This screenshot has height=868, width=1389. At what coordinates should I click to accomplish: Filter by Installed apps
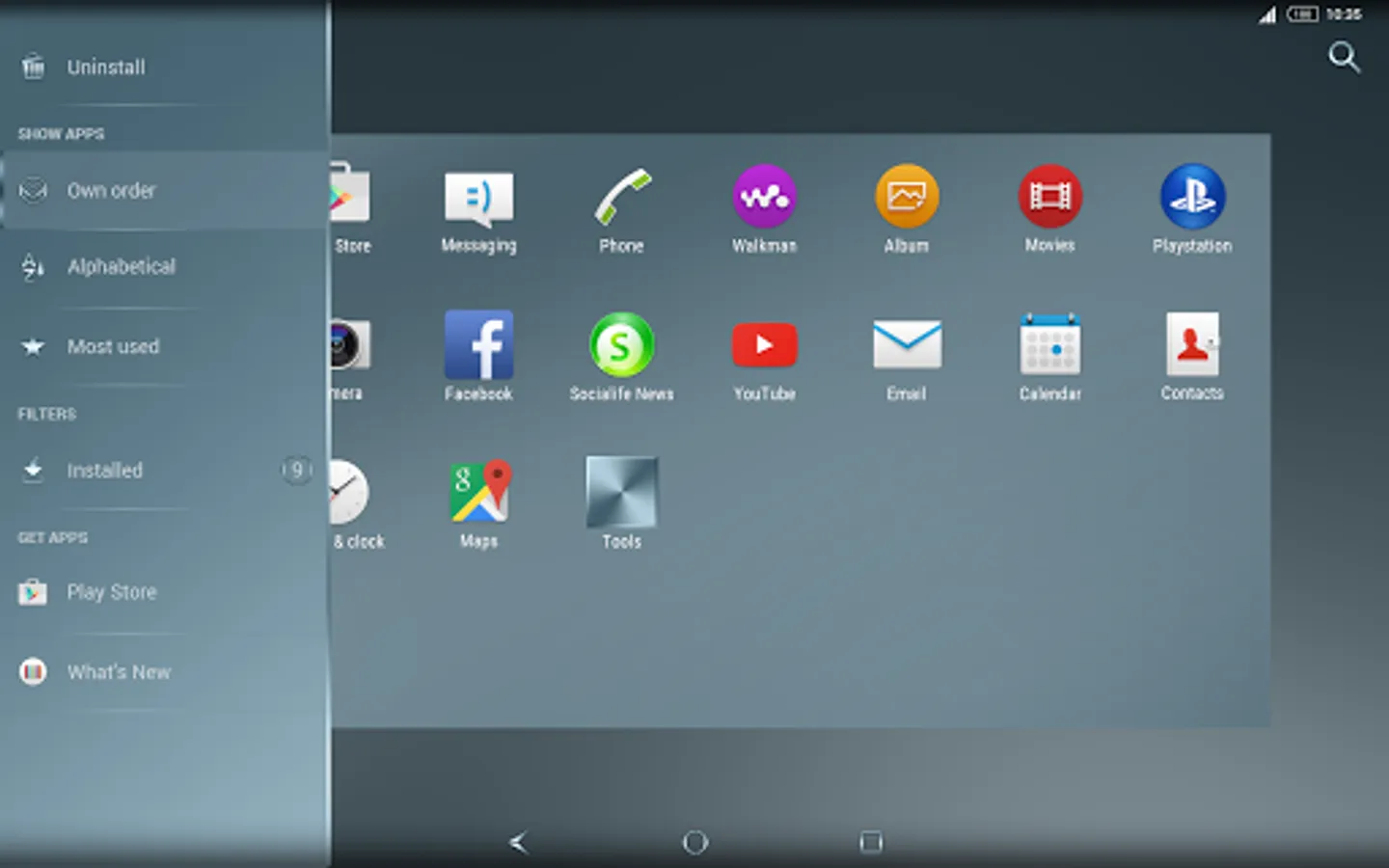(165, 470)
